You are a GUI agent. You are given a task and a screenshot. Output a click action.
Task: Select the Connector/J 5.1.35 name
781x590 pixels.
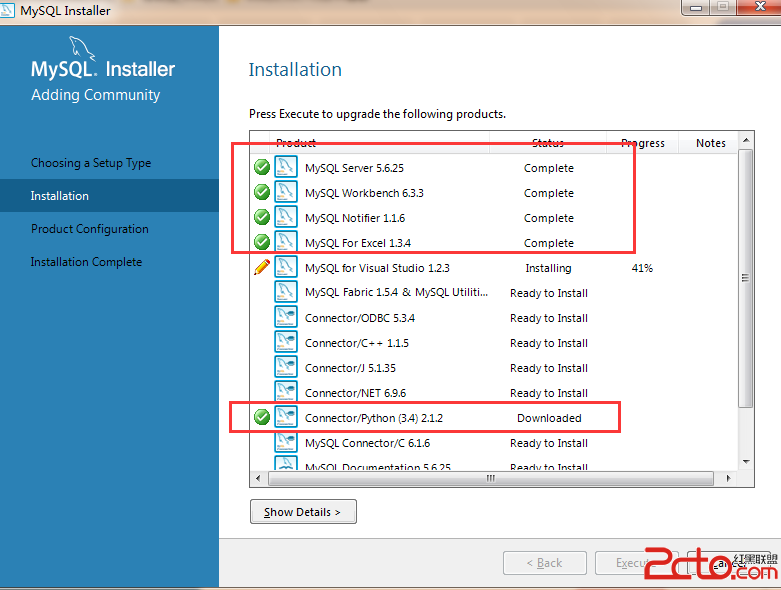pyautogui.click(x=350, y=368)
